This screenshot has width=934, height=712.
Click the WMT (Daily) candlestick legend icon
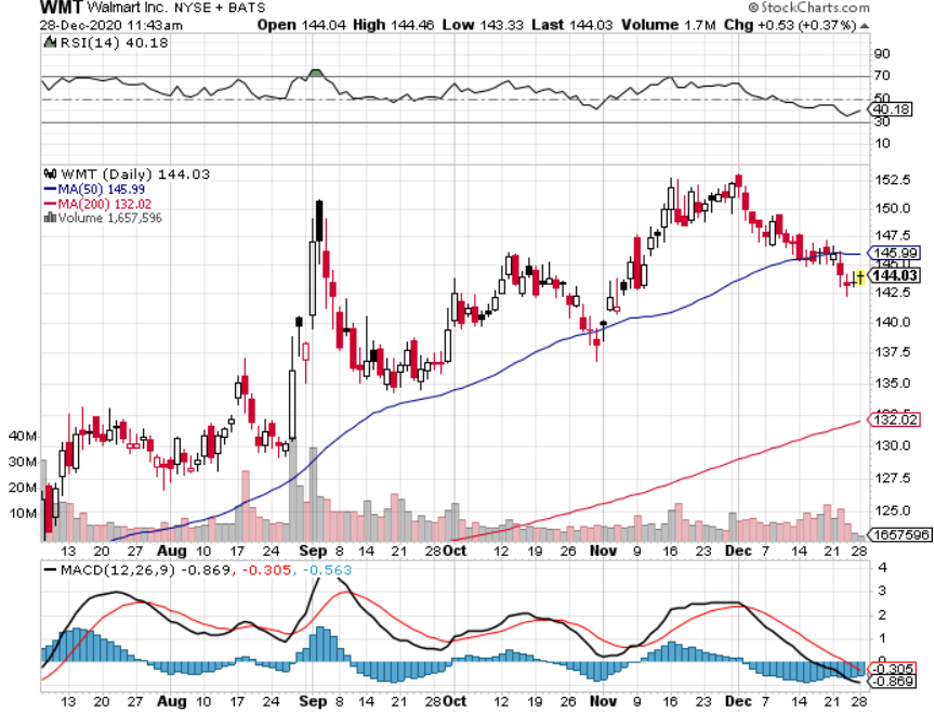click(x=47, y=174)
